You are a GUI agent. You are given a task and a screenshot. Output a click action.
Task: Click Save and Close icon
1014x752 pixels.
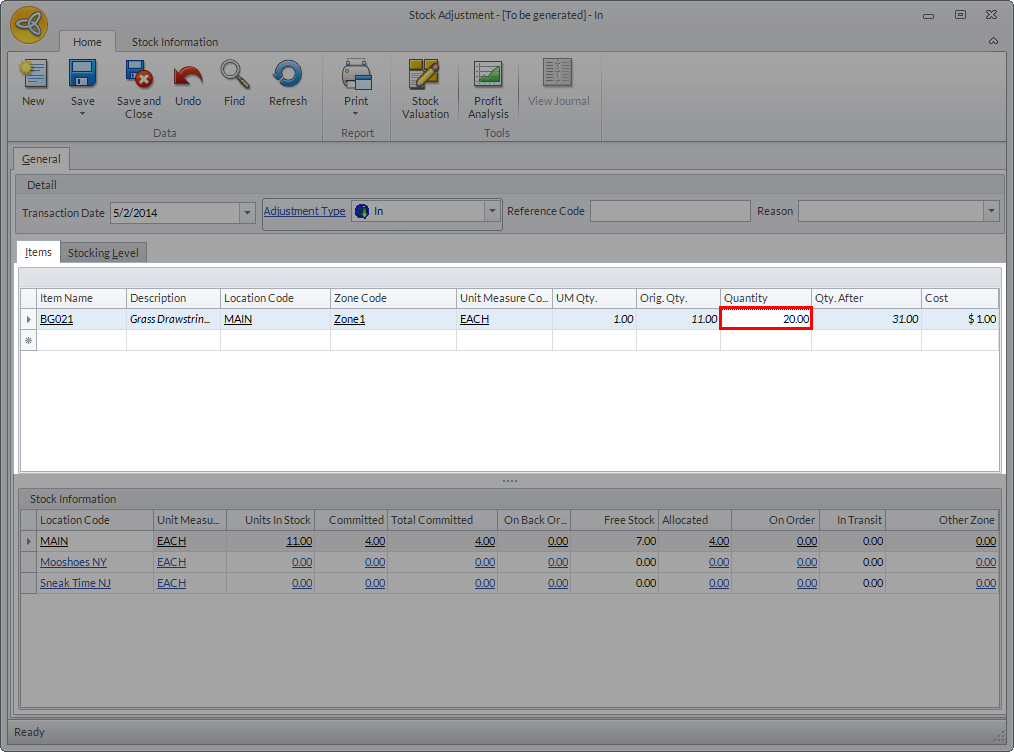click(138, 76)
